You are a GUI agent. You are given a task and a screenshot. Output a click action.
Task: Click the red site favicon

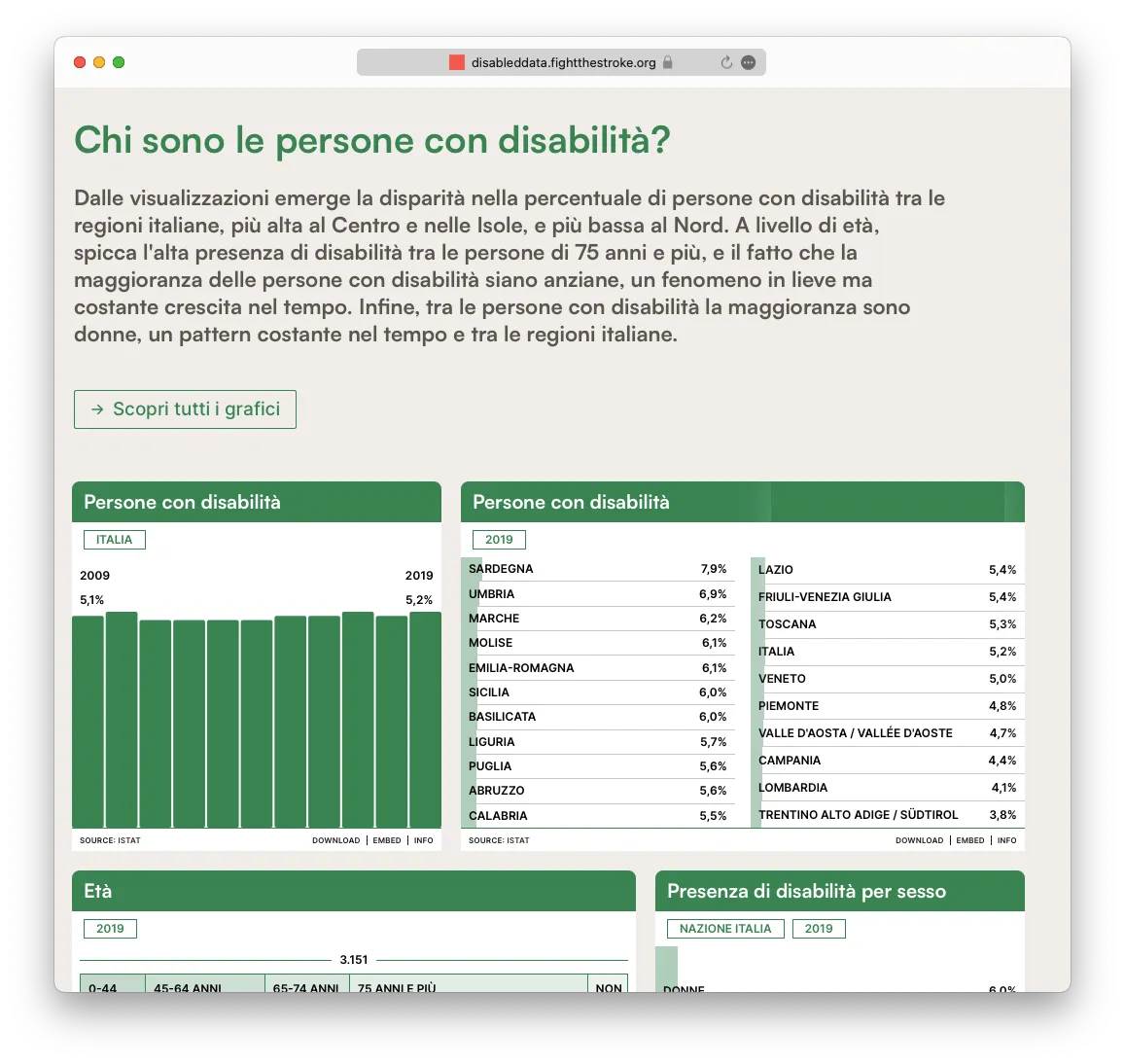pyautogui.click(x=456, y=62)
